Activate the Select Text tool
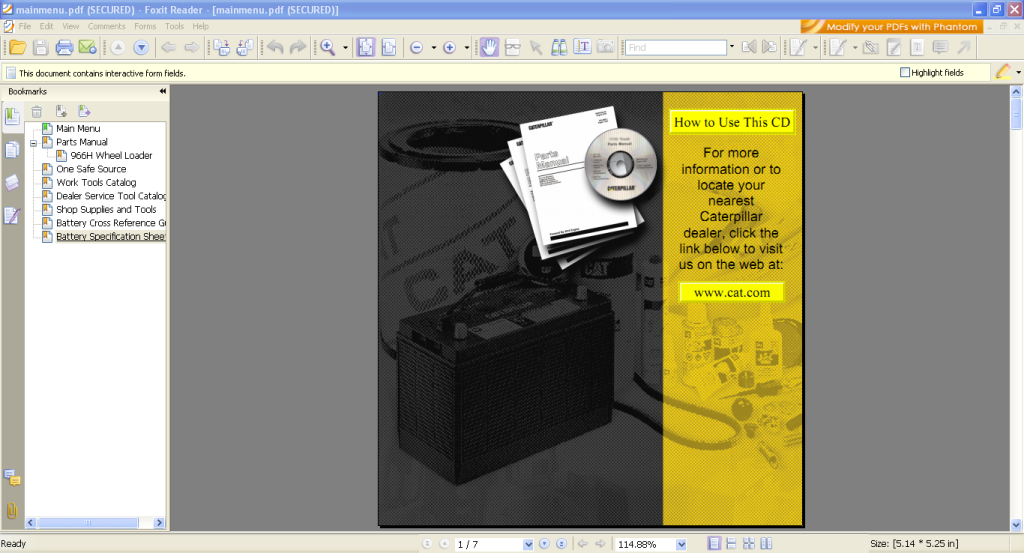 pos(582,47)
